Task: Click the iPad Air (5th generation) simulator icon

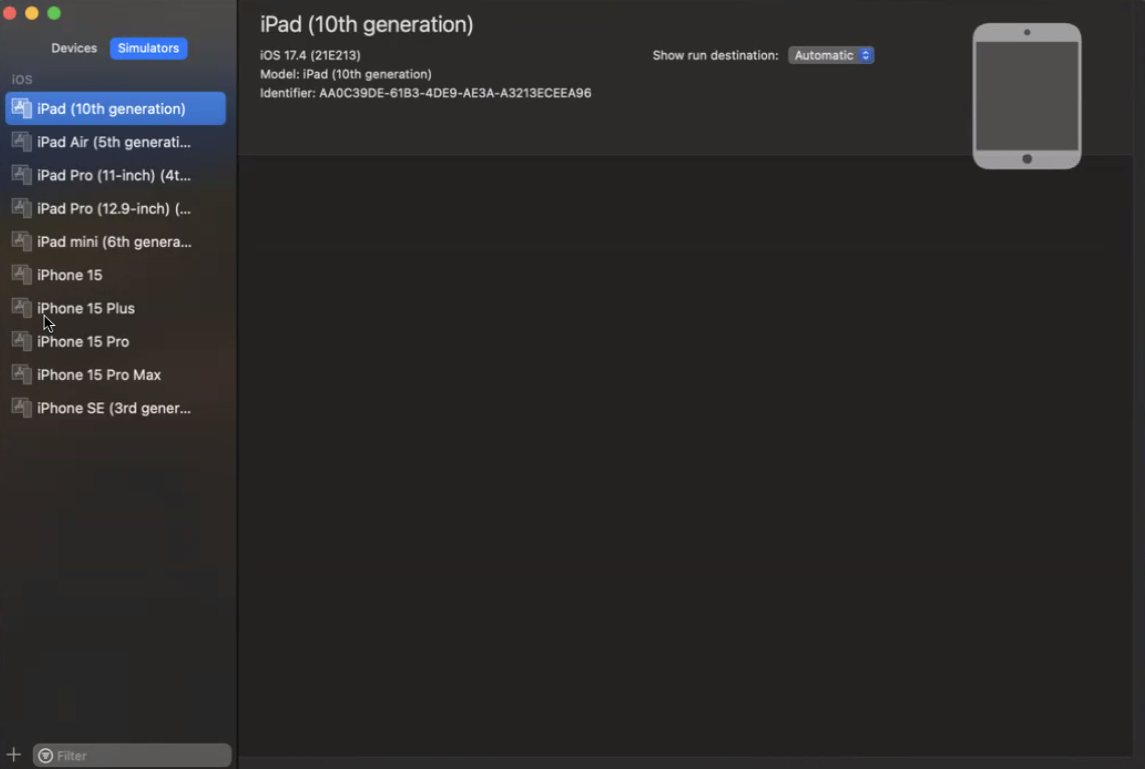Action: 21,142
